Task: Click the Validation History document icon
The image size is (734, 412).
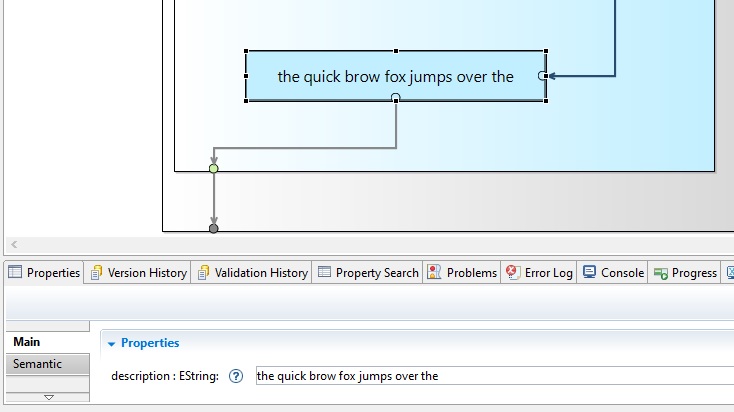Action: pyautogui.click(x=203, y=272)
